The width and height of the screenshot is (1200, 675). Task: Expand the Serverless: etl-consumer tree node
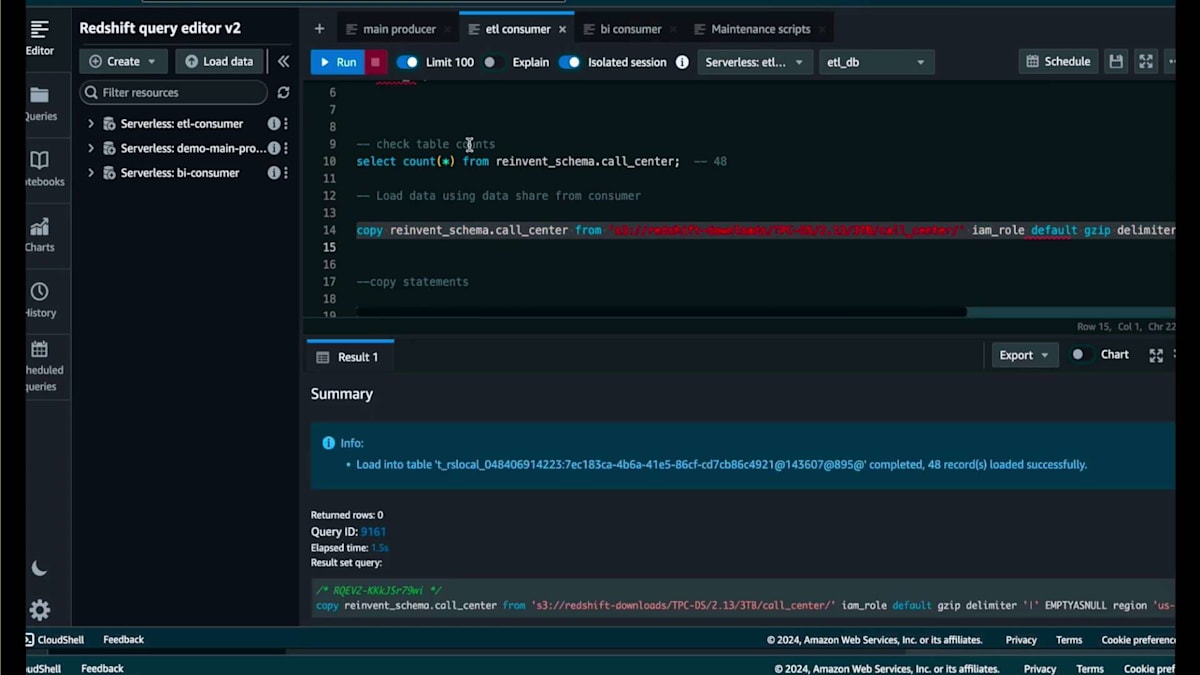(x=91, y=124)
